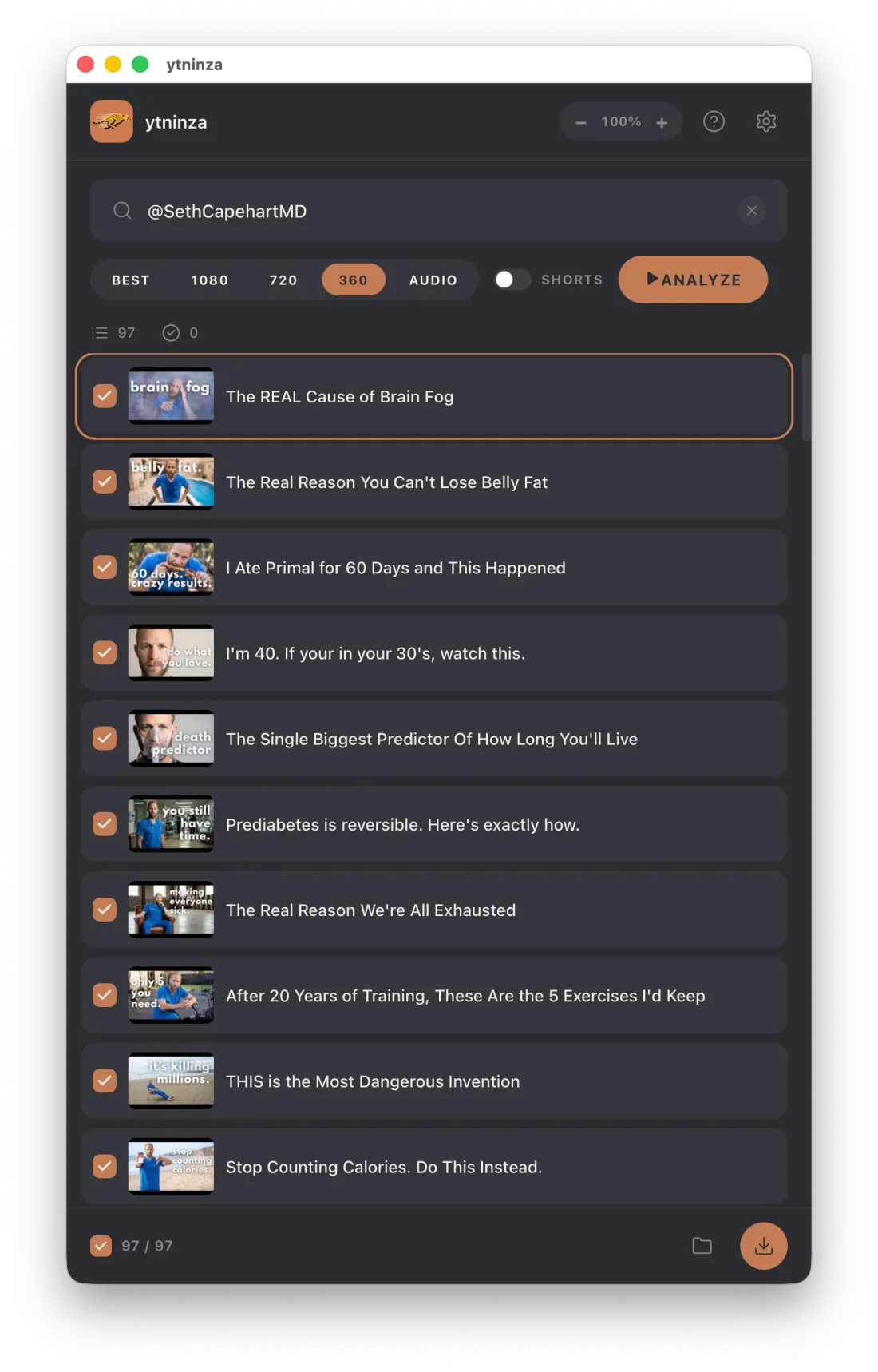Screen dimensions: 878x1372
Task: Toggle the select-all 97 / 97 checkbox
Action: [x=101, y=1246]
